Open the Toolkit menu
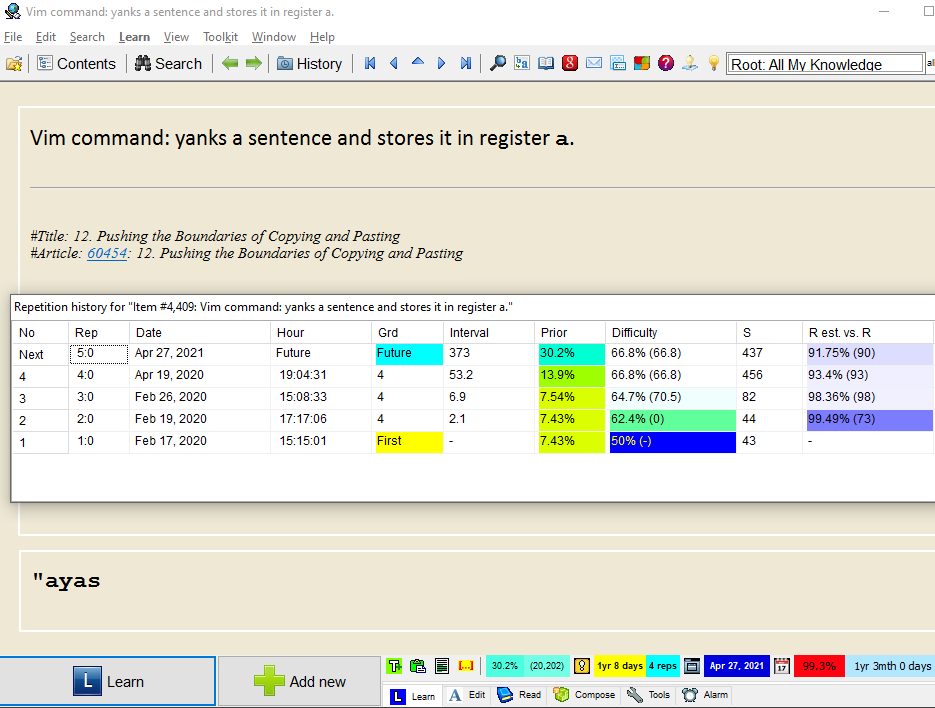935x708 pixels. click(220, 37)
